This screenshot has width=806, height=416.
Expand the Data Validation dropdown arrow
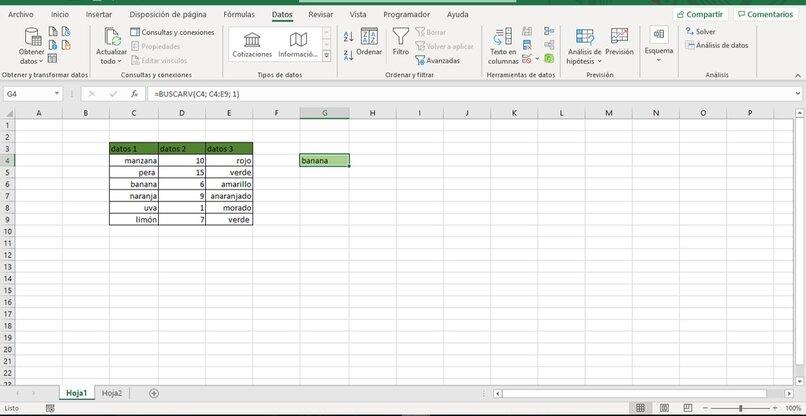click(x=537, y=59)
